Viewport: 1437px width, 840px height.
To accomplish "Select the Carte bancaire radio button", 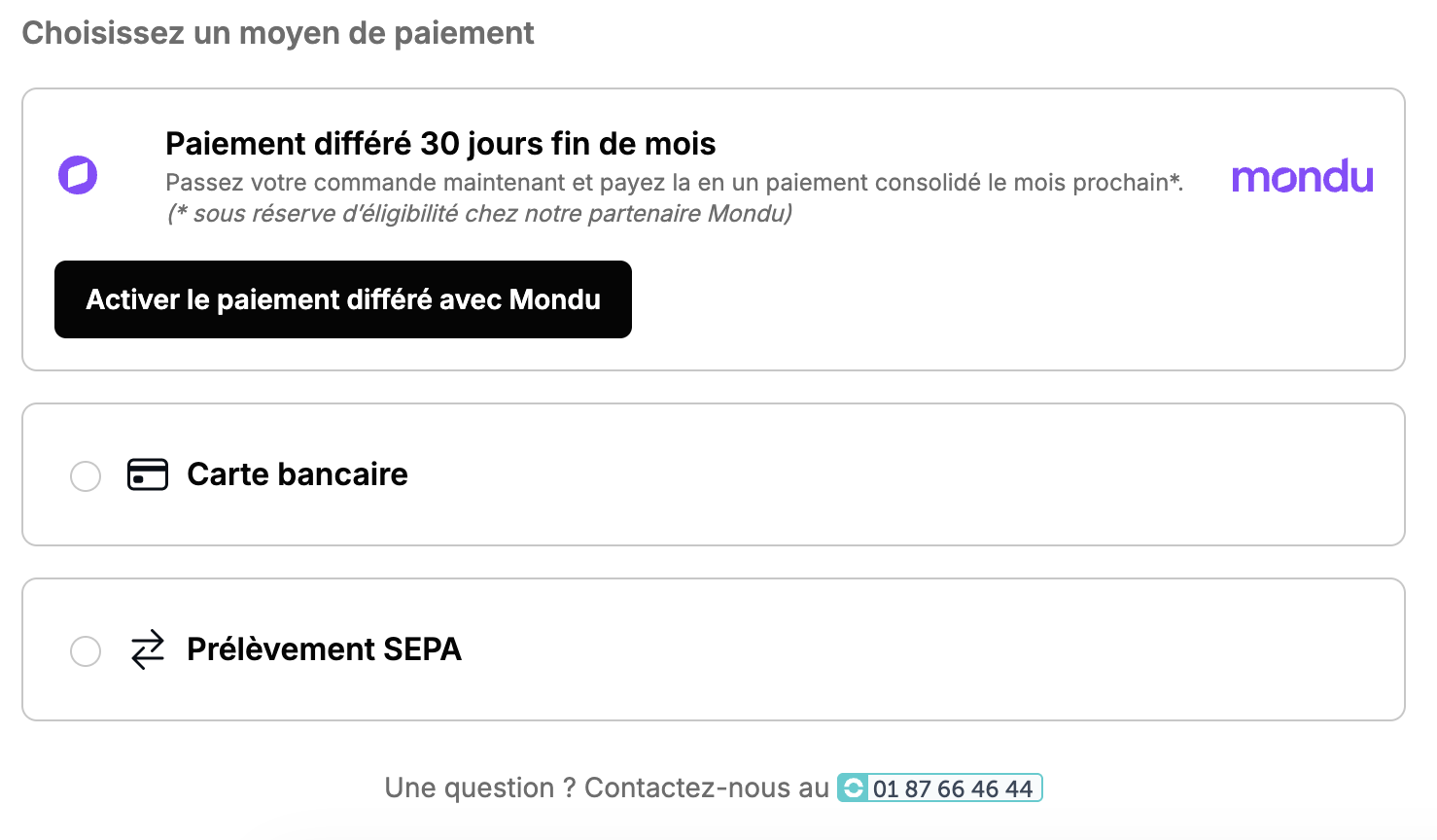I will (x=86, y=476).
